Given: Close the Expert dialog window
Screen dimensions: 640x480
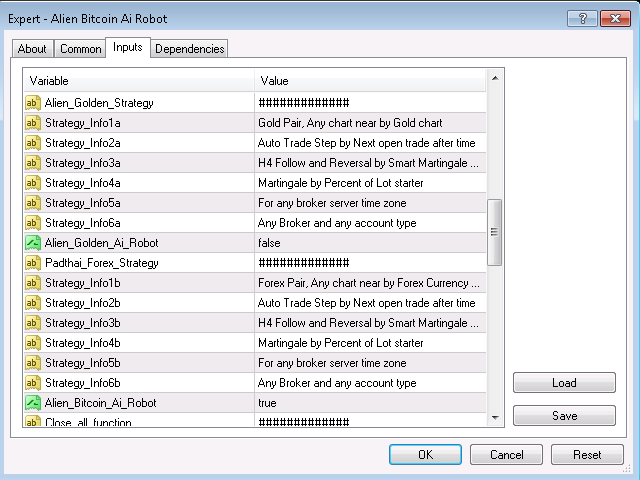Looking at the screenshot, I should [615, 19].
